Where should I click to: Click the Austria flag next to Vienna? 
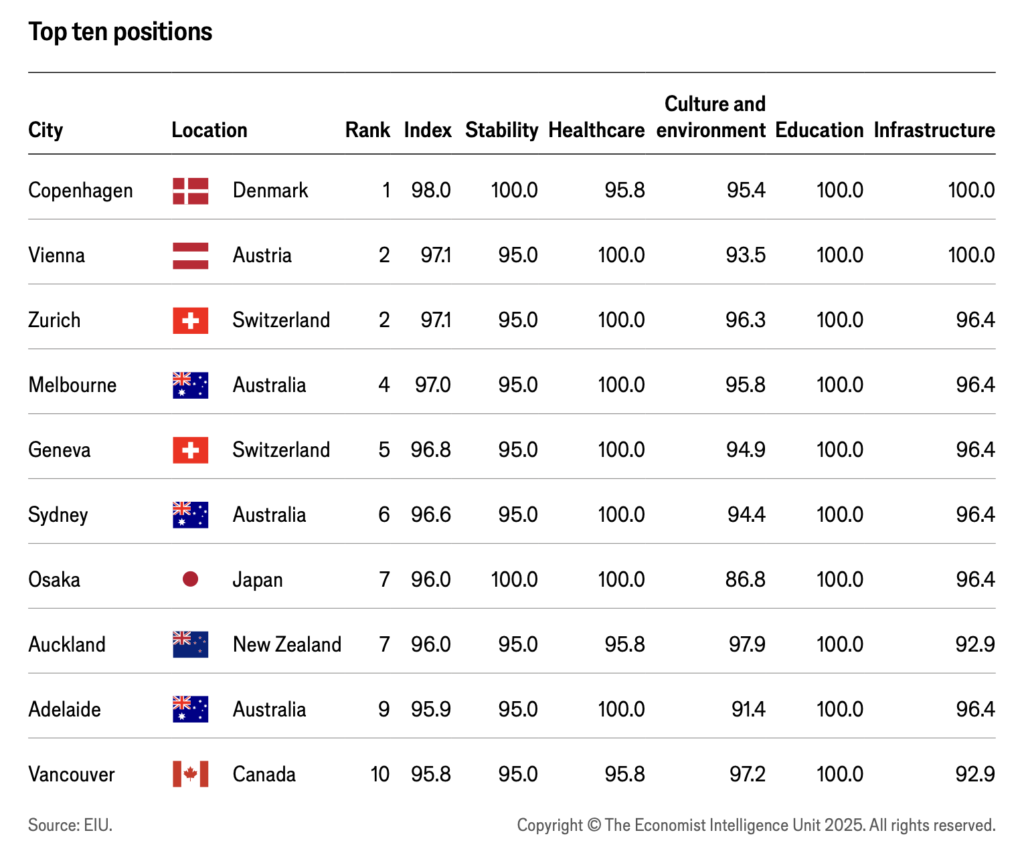[x=190, y=255]
